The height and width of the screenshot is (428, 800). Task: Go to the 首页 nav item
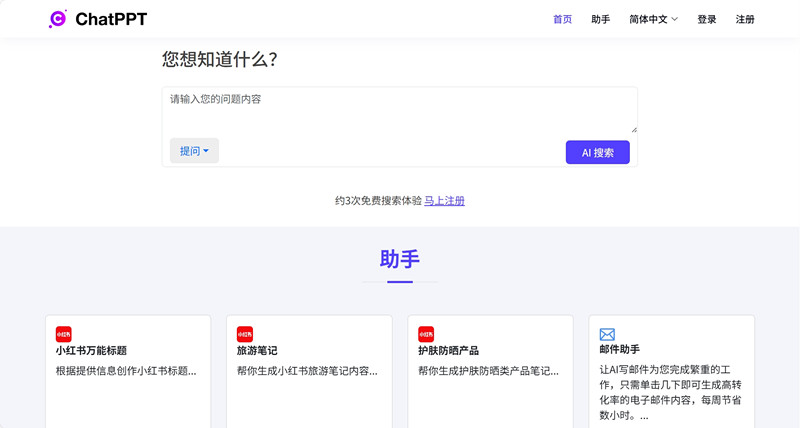tap(563, 19)
